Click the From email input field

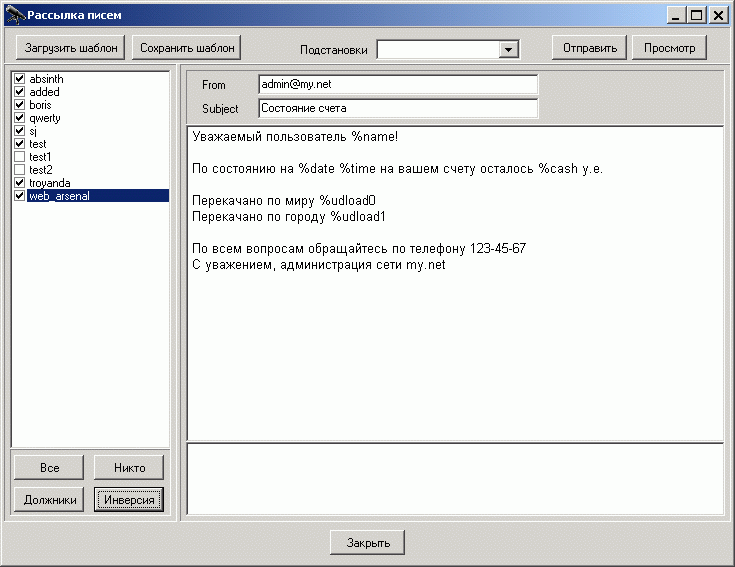pos(397,85)
